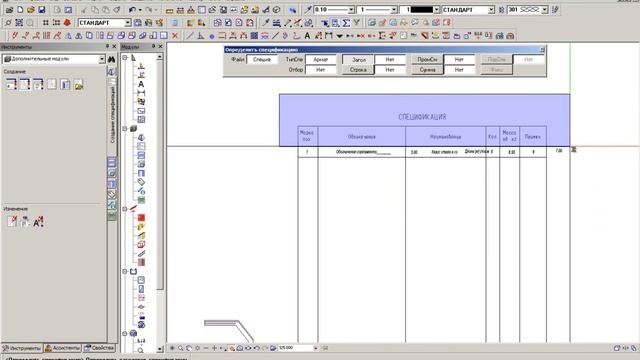The height and width of the screenshot is (360, 640).
Task: Collapse the fourth Модули tree group with the bracket icon
Action: point(125,271)
